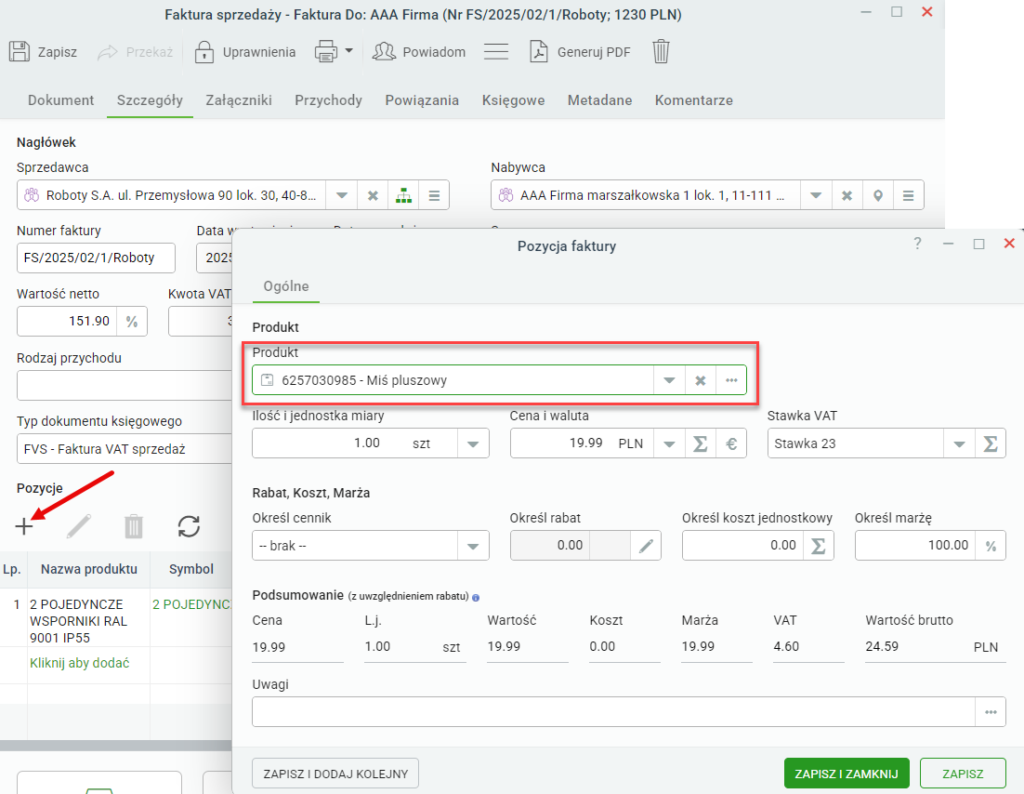Click unit cost sigma icon

818,546
